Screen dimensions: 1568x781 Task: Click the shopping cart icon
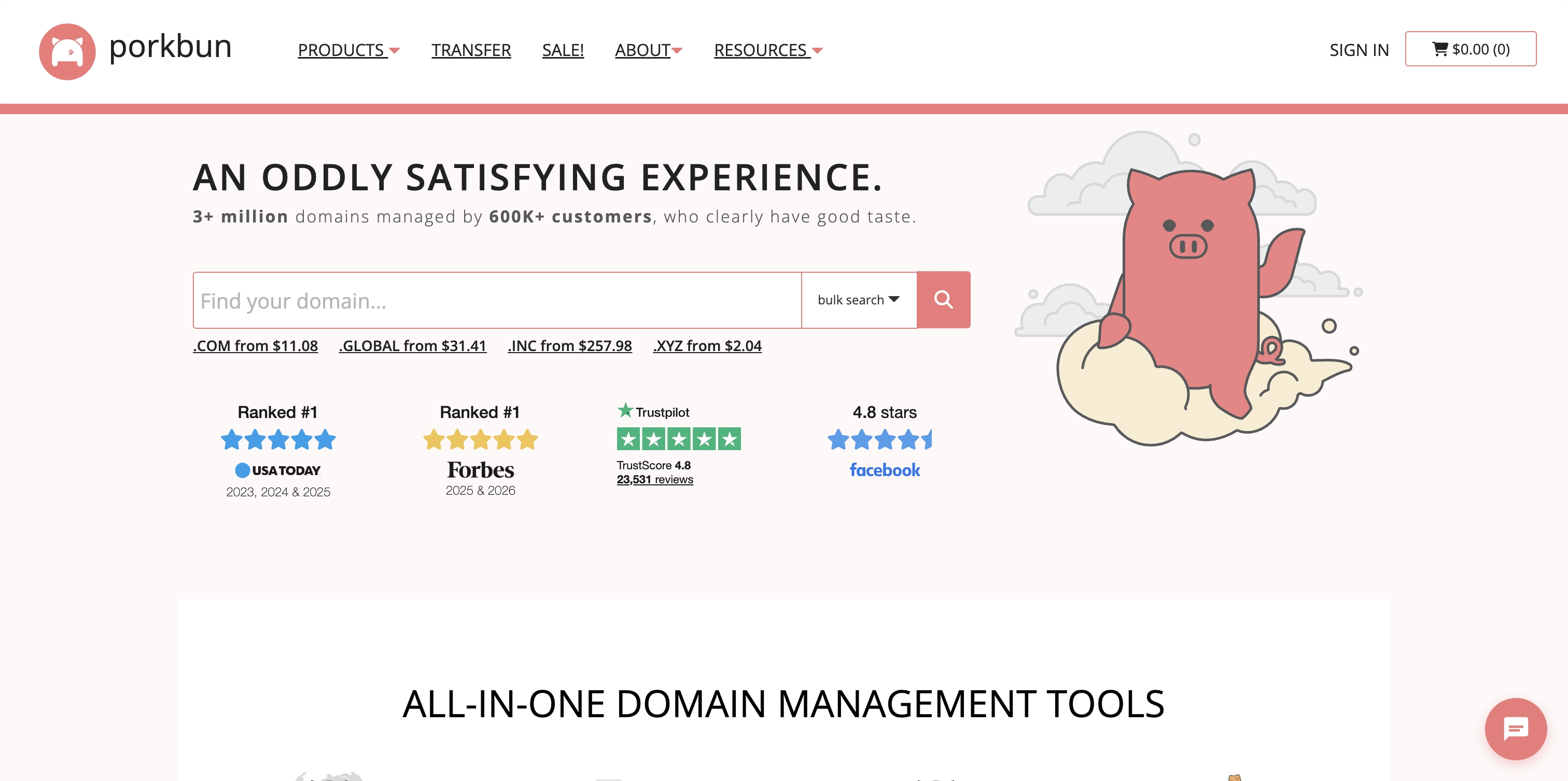point(1439,49)
